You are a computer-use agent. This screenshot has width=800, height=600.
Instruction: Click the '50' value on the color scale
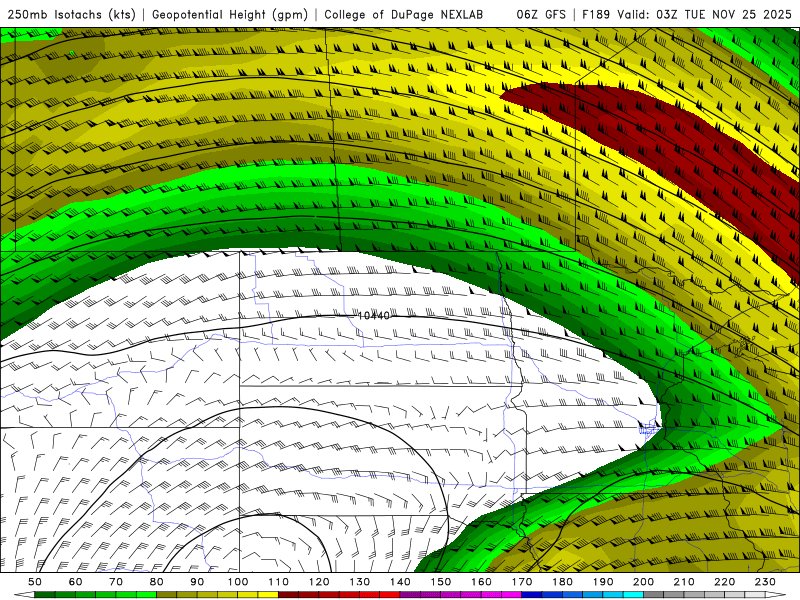[35, 582]
